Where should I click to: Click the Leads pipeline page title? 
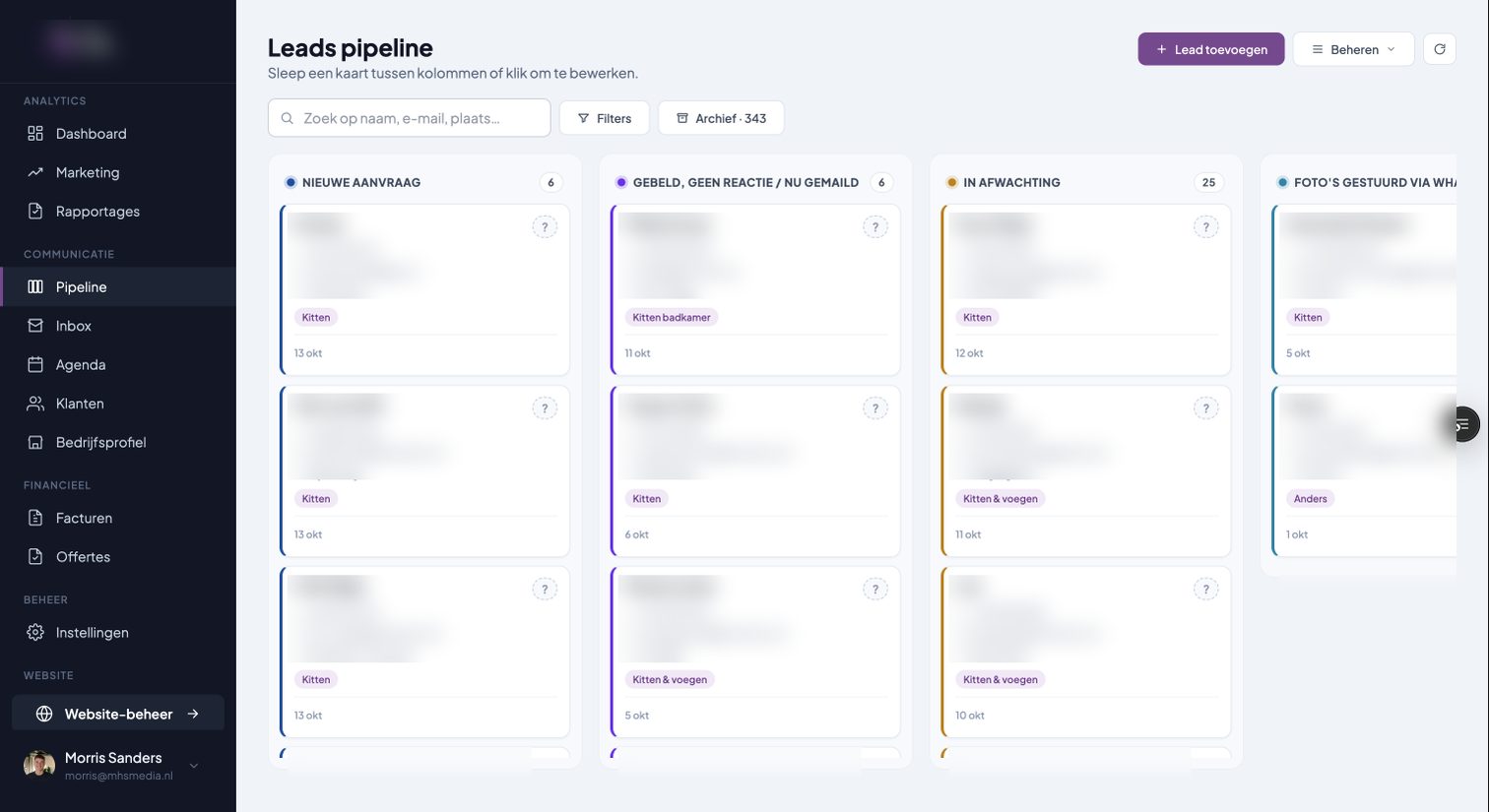[351, 47]
